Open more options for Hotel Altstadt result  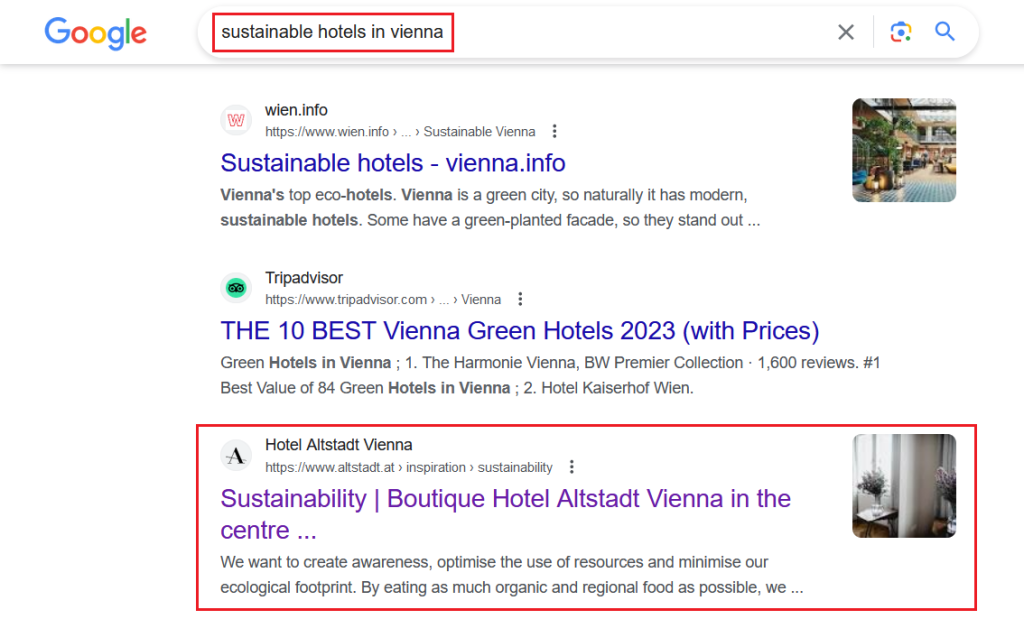tap(572, 467)
